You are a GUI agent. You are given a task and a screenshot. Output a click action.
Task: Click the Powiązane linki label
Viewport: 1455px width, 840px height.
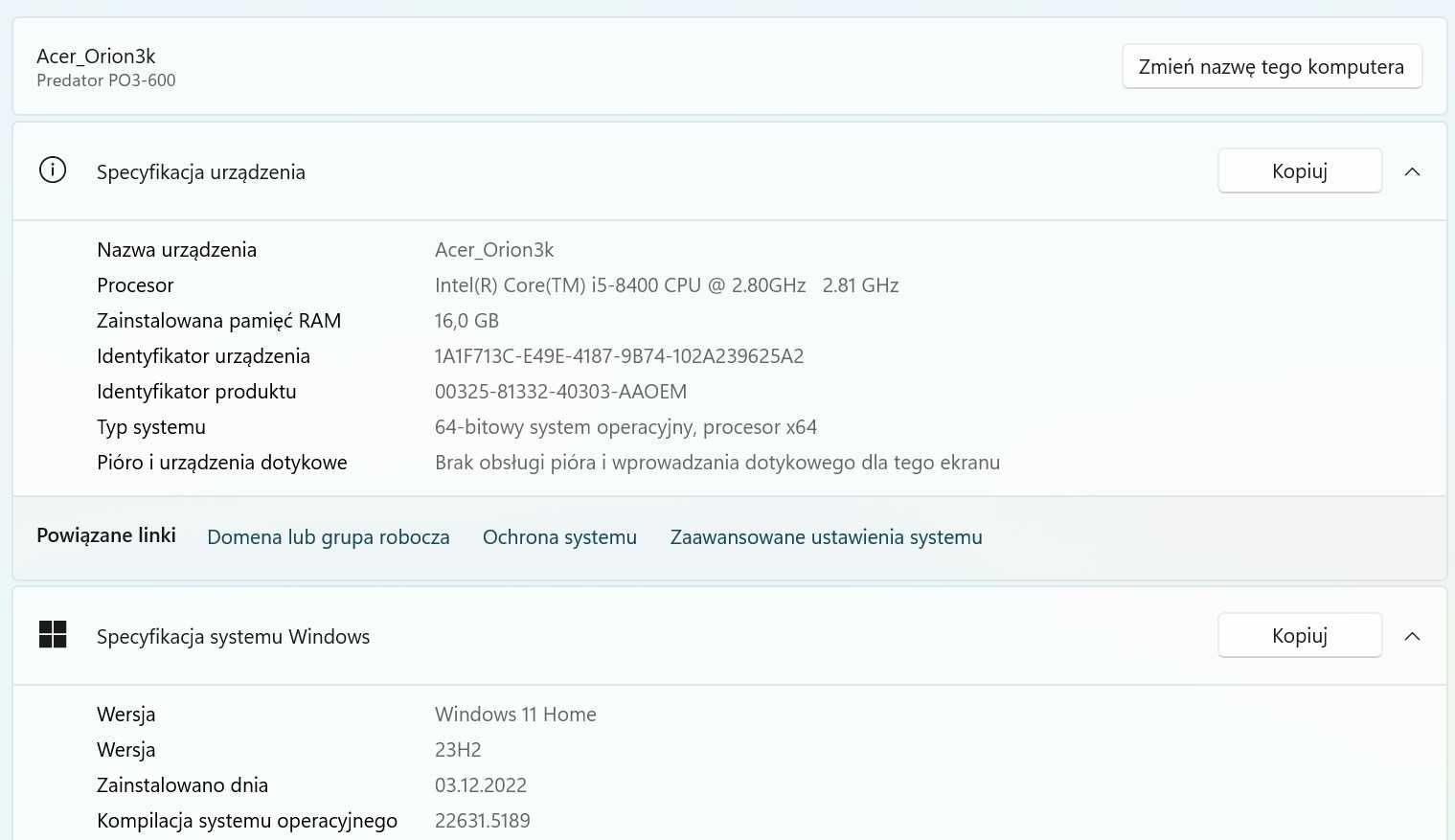pyautogui.click(x=106, y=535)
